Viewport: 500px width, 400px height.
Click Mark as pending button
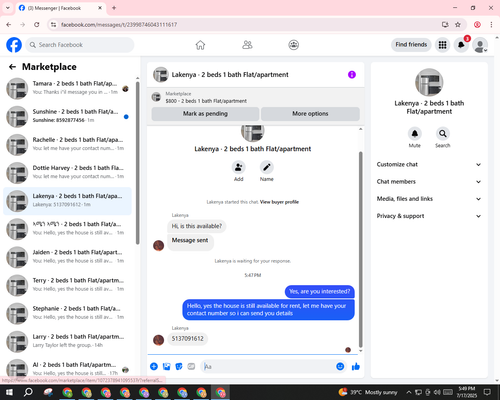point(205,114)
